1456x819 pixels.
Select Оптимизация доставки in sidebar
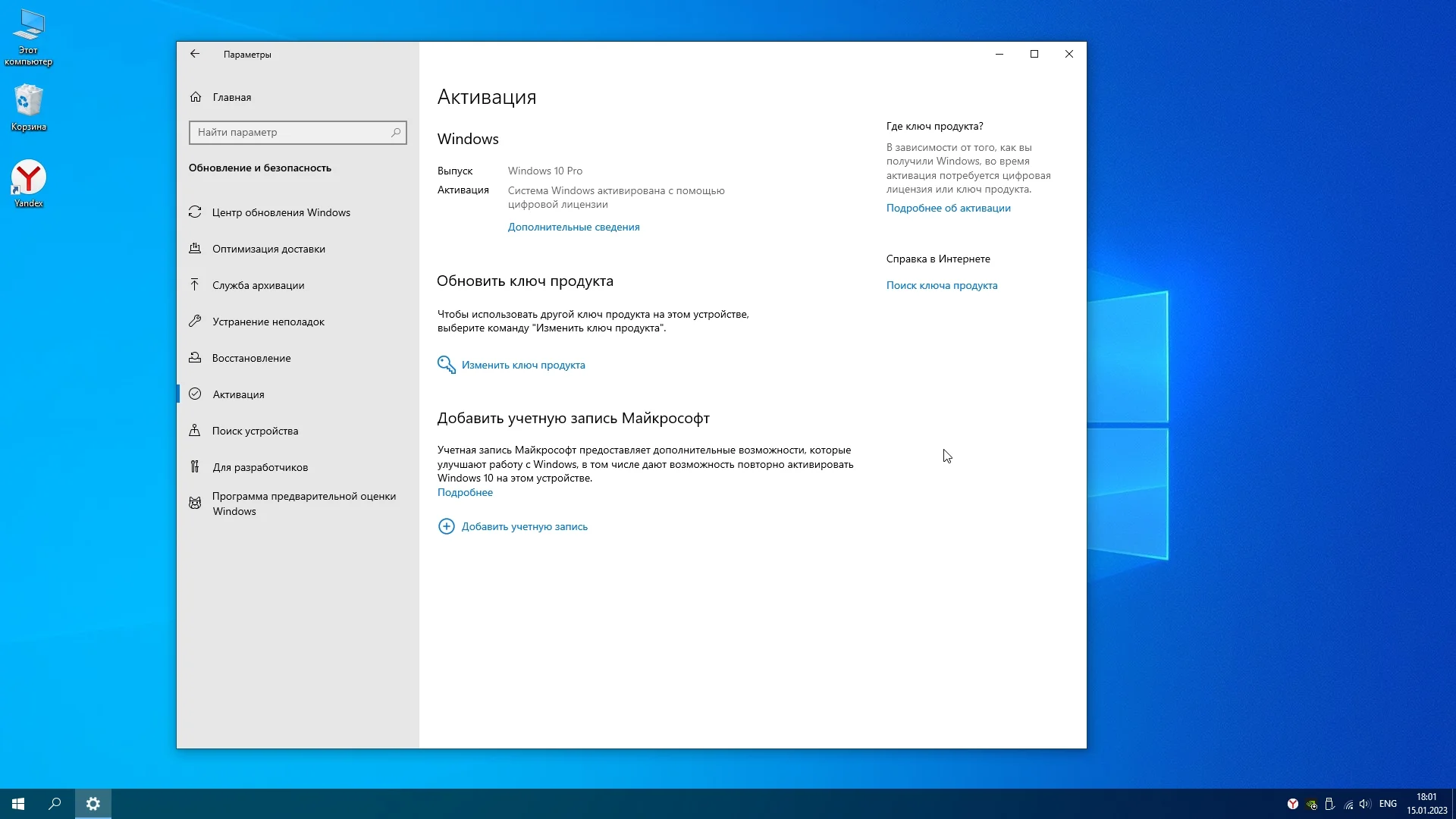click(x=268, y=249)
